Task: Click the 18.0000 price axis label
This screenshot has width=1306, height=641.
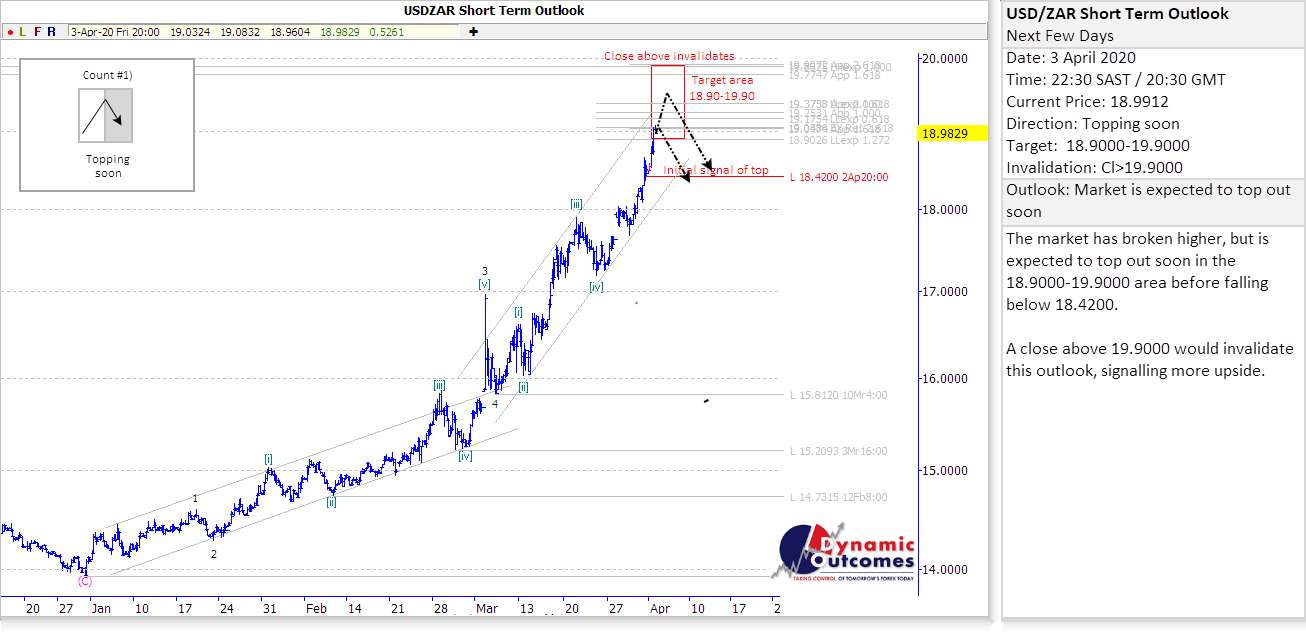Action: pyautogui.click(x=946, y=210)
